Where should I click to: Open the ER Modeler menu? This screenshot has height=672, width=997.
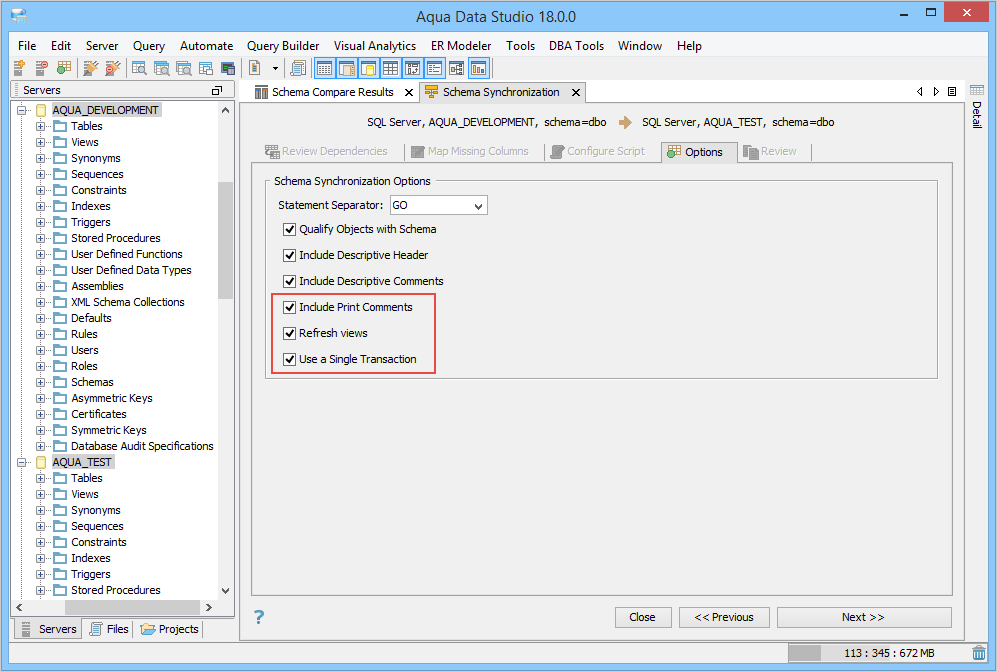(461, 46)
